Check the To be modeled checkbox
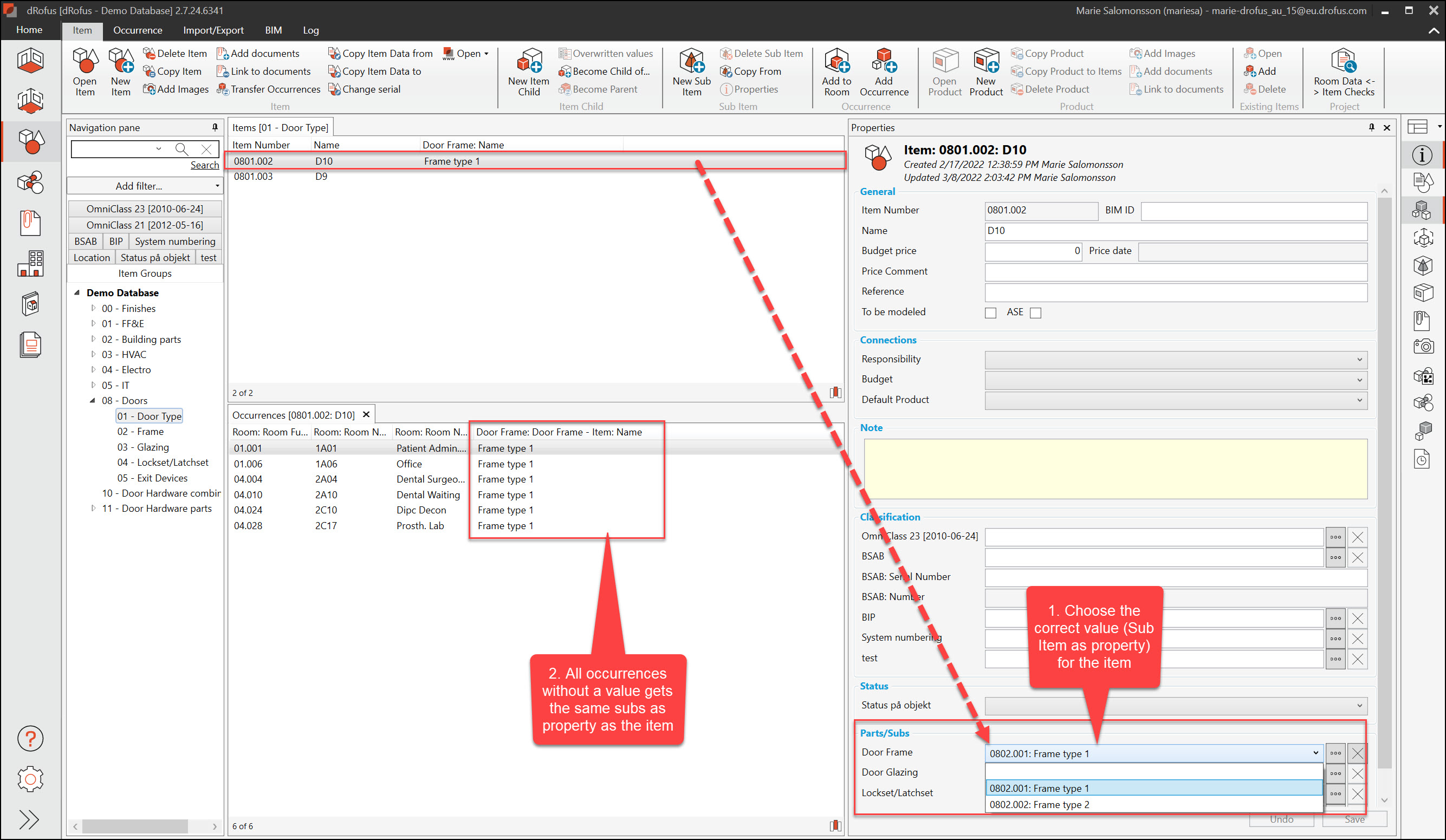The height and width of the screenshot is (840, 1446). tap(990, 312)
